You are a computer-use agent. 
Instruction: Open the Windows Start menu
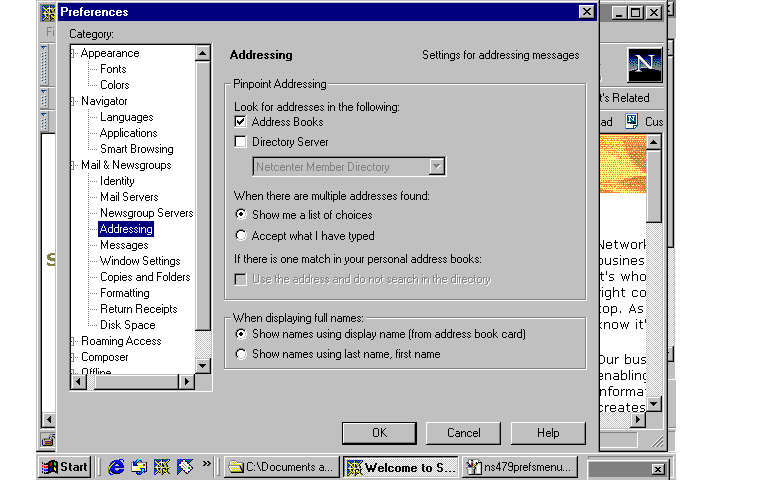click(65, 467)
